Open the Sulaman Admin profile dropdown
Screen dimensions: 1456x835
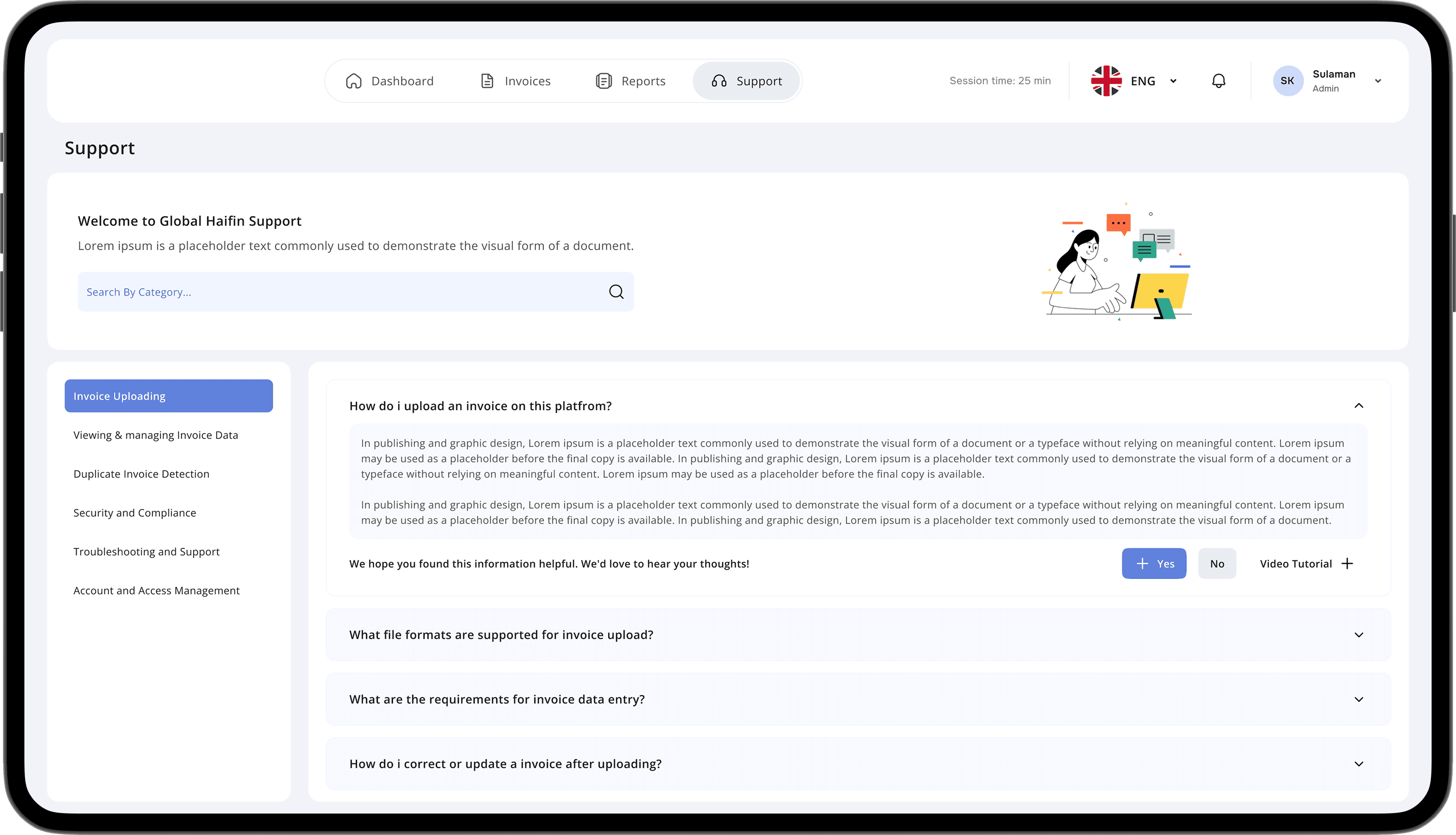1377,81
